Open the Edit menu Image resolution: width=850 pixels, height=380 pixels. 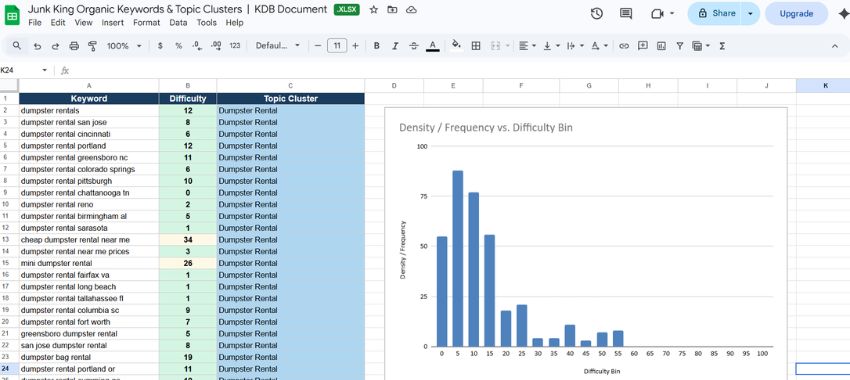58,23
